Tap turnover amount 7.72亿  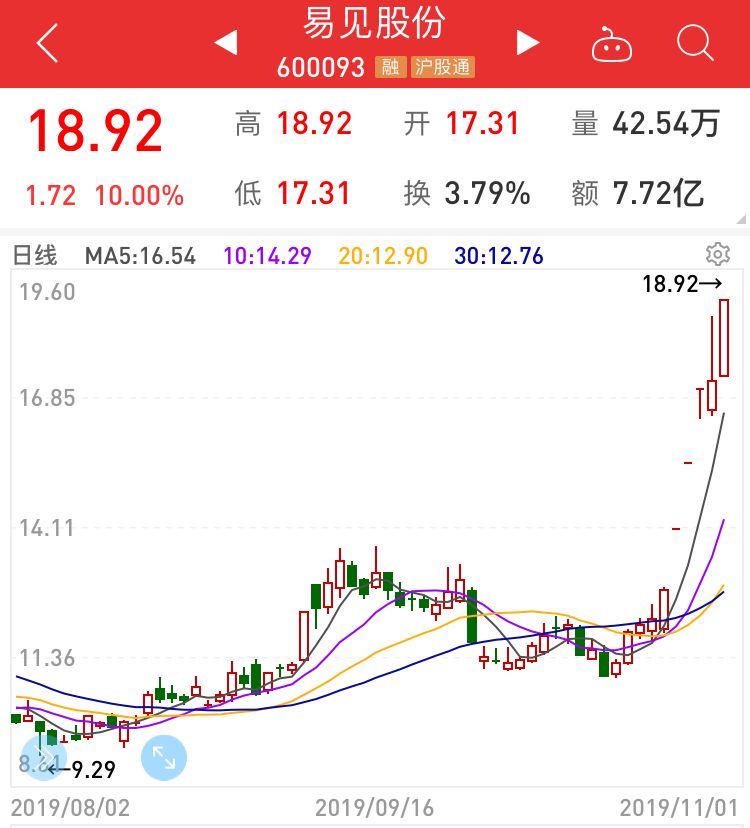658,193
